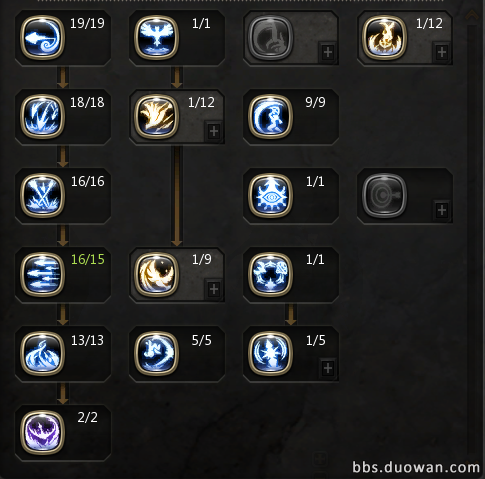Viewport: 485px width, 479px height.
Task: Click the spinning dash skill at 5/5
Action: tap(156, 353)
